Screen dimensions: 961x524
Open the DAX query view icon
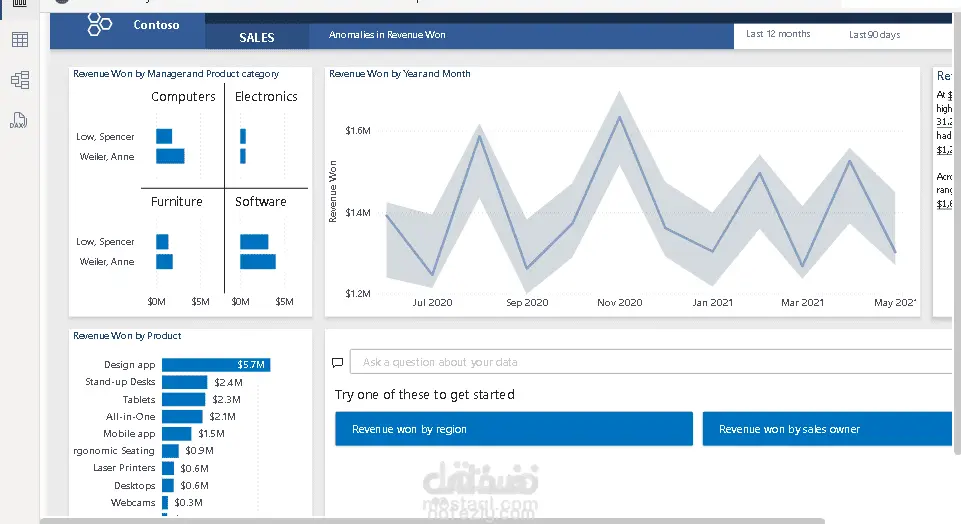pyautogui.click(x=18, y=120)
